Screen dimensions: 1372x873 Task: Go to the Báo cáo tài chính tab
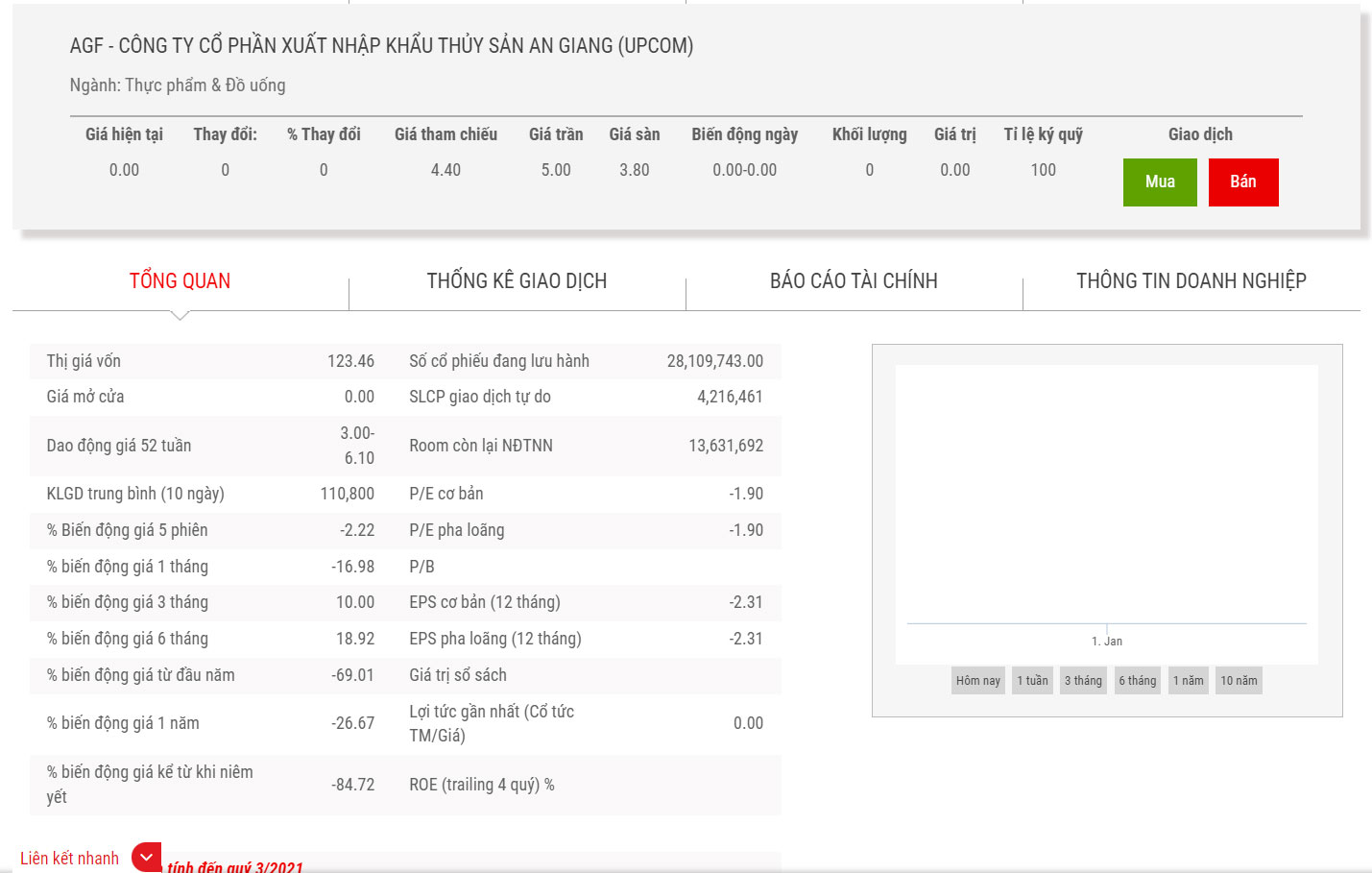point(854,281)
